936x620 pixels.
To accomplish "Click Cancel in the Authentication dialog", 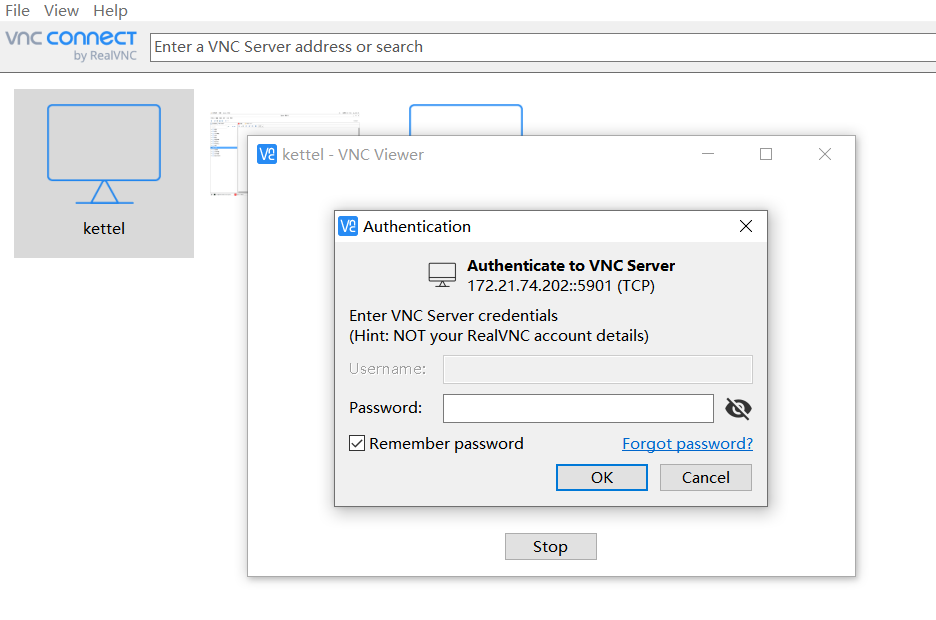I will point(705,477).
